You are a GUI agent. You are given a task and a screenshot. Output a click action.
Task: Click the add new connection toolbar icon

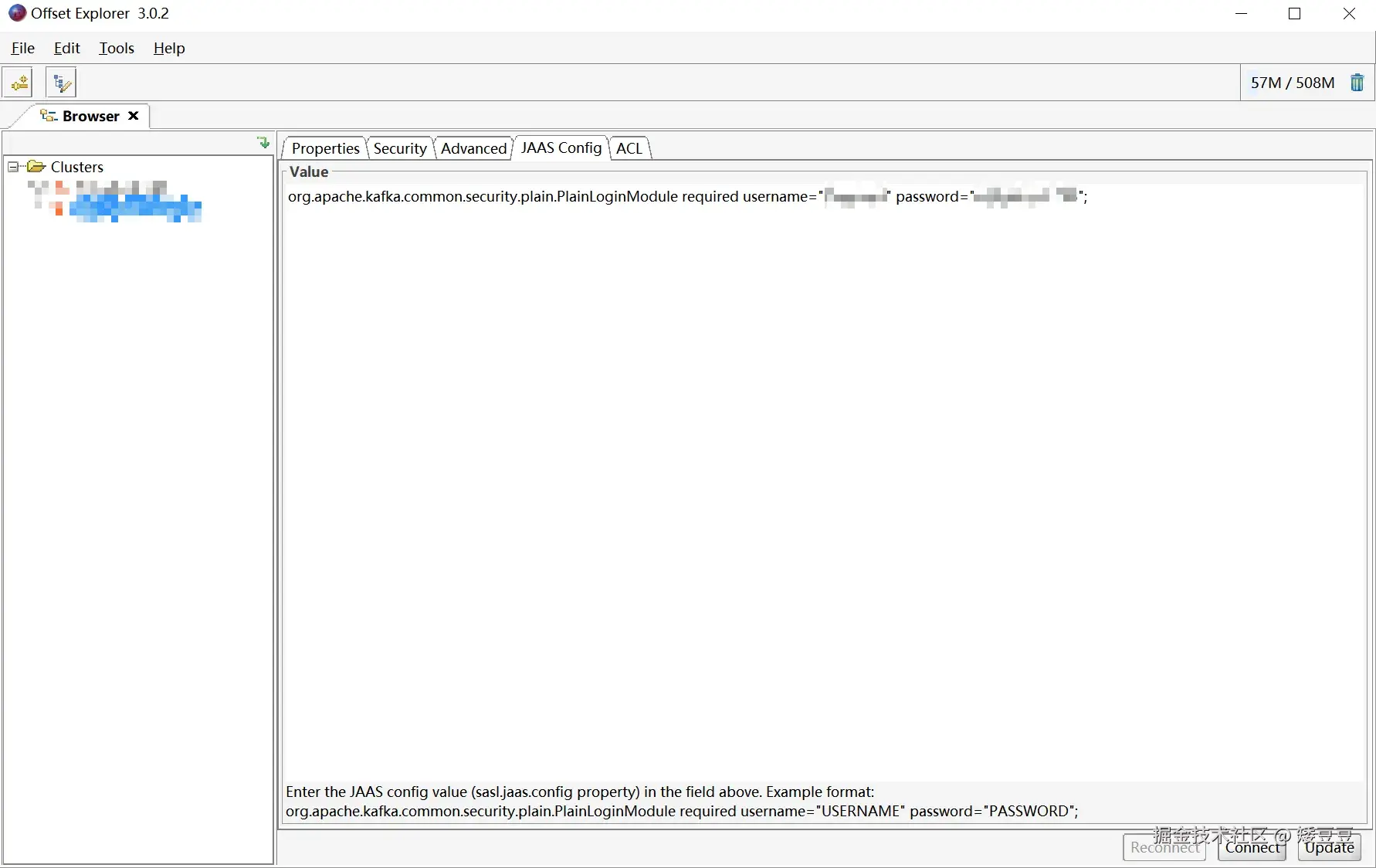19,83
